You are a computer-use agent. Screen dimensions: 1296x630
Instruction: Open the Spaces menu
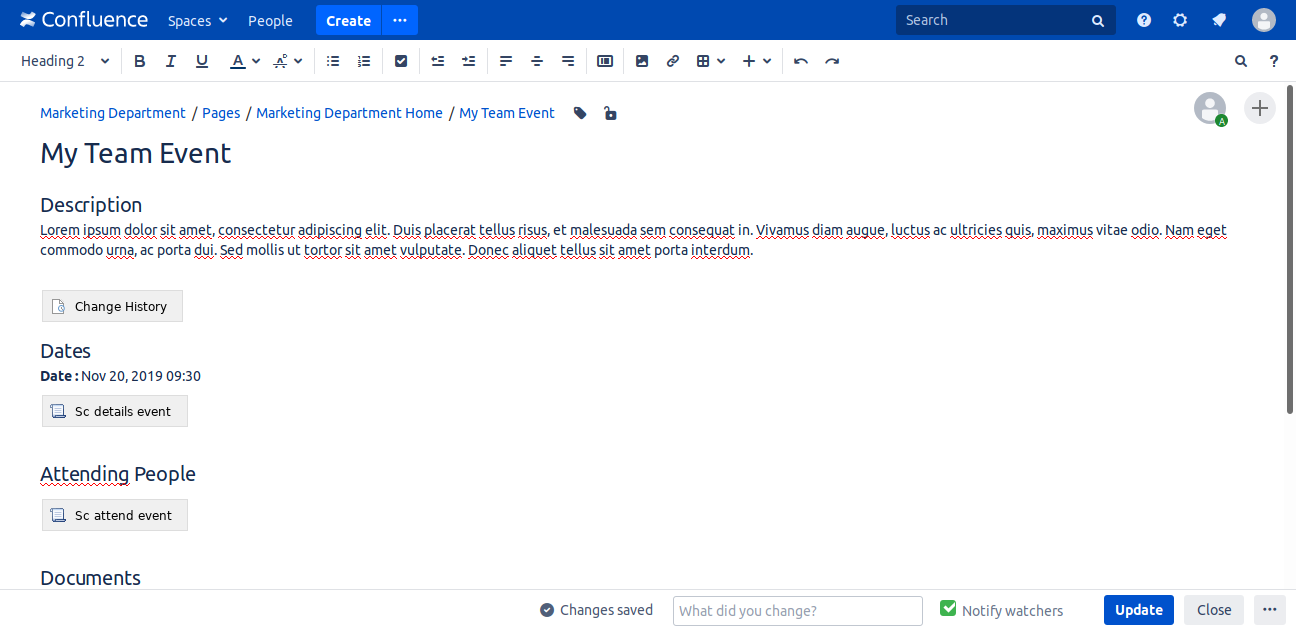pos(197,20)
